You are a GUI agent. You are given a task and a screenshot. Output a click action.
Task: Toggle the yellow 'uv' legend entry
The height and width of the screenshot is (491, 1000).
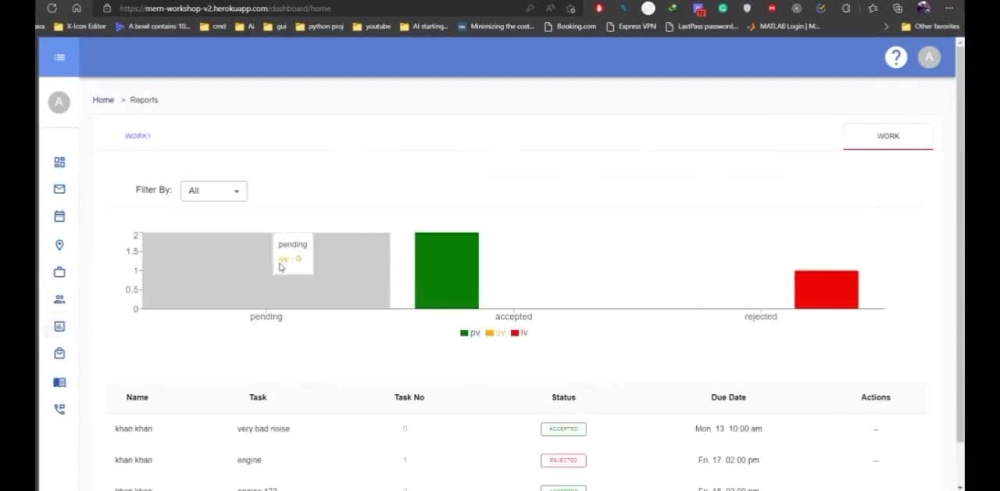496,333
